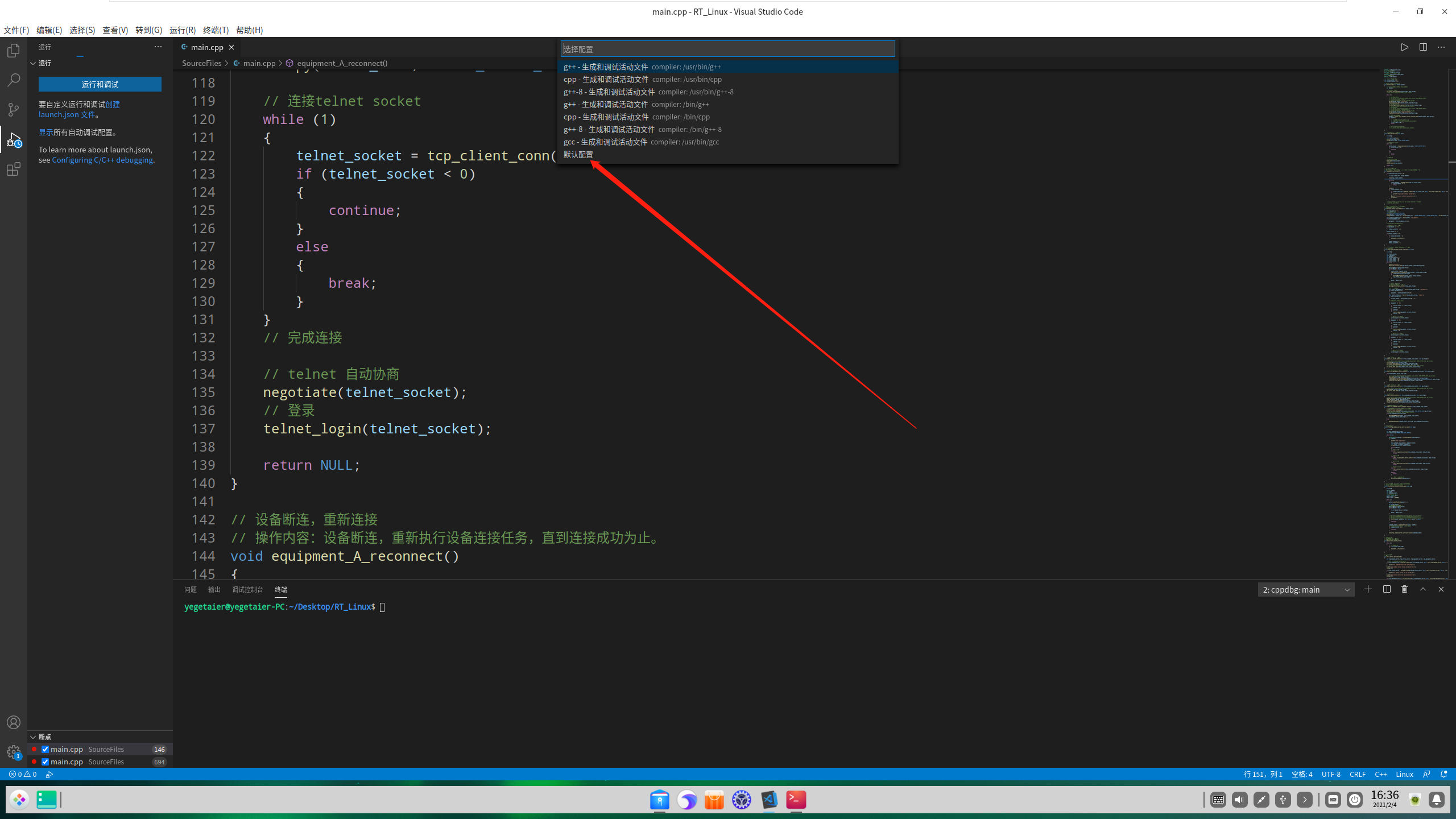
Task: Open the Manage gear icon
Action: [14, 752]
